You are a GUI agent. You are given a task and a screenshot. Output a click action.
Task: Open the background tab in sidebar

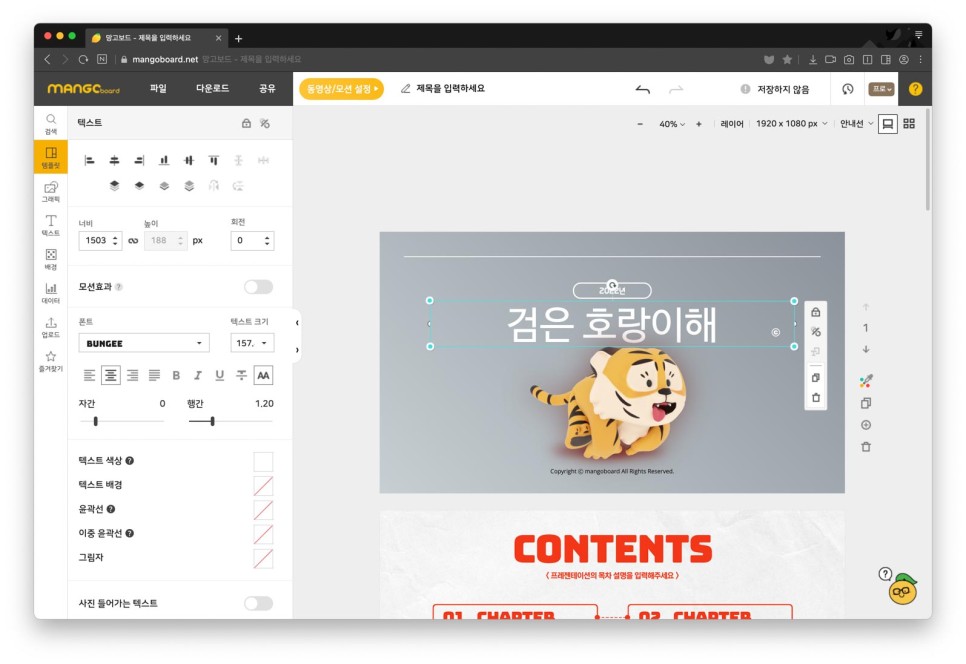point(51,259)
